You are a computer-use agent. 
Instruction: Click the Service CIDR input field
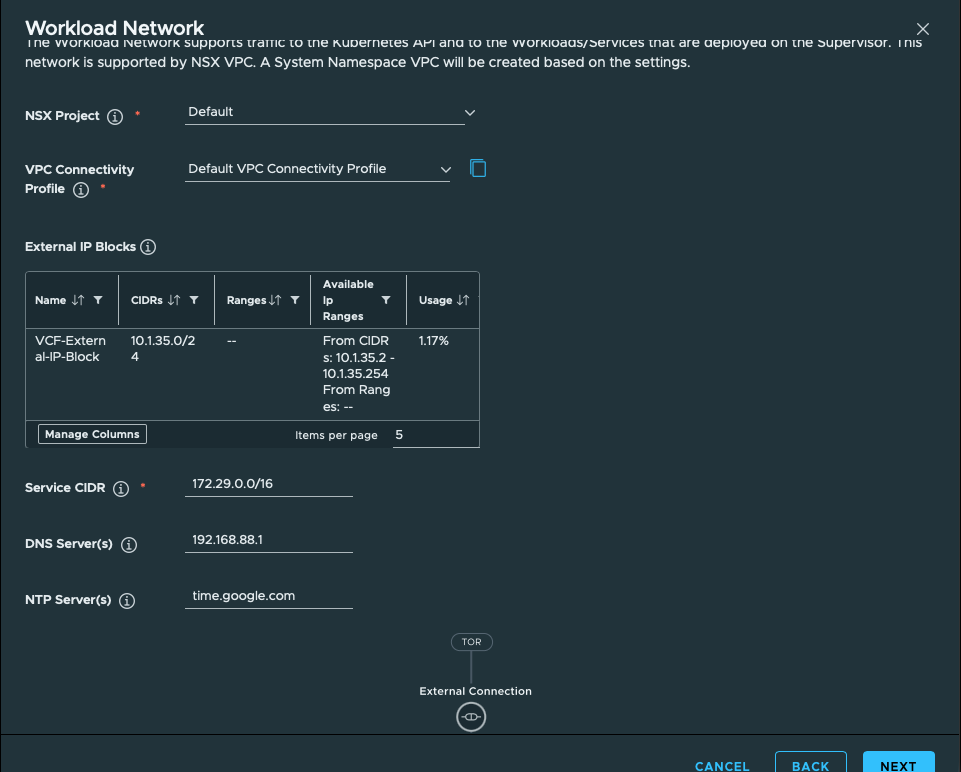coord(268,484)
